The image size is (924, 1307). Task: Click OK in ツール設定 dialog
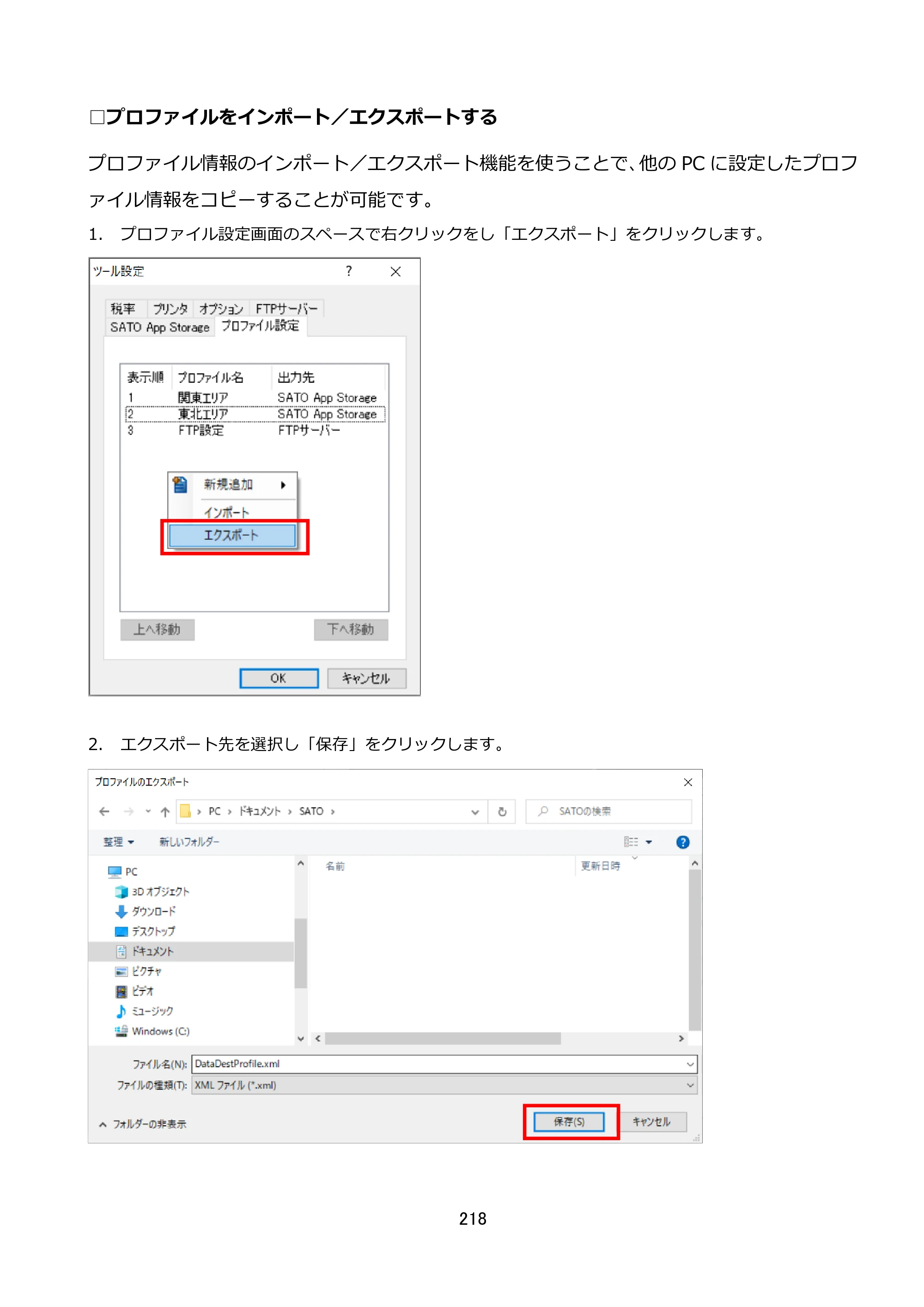279,678
